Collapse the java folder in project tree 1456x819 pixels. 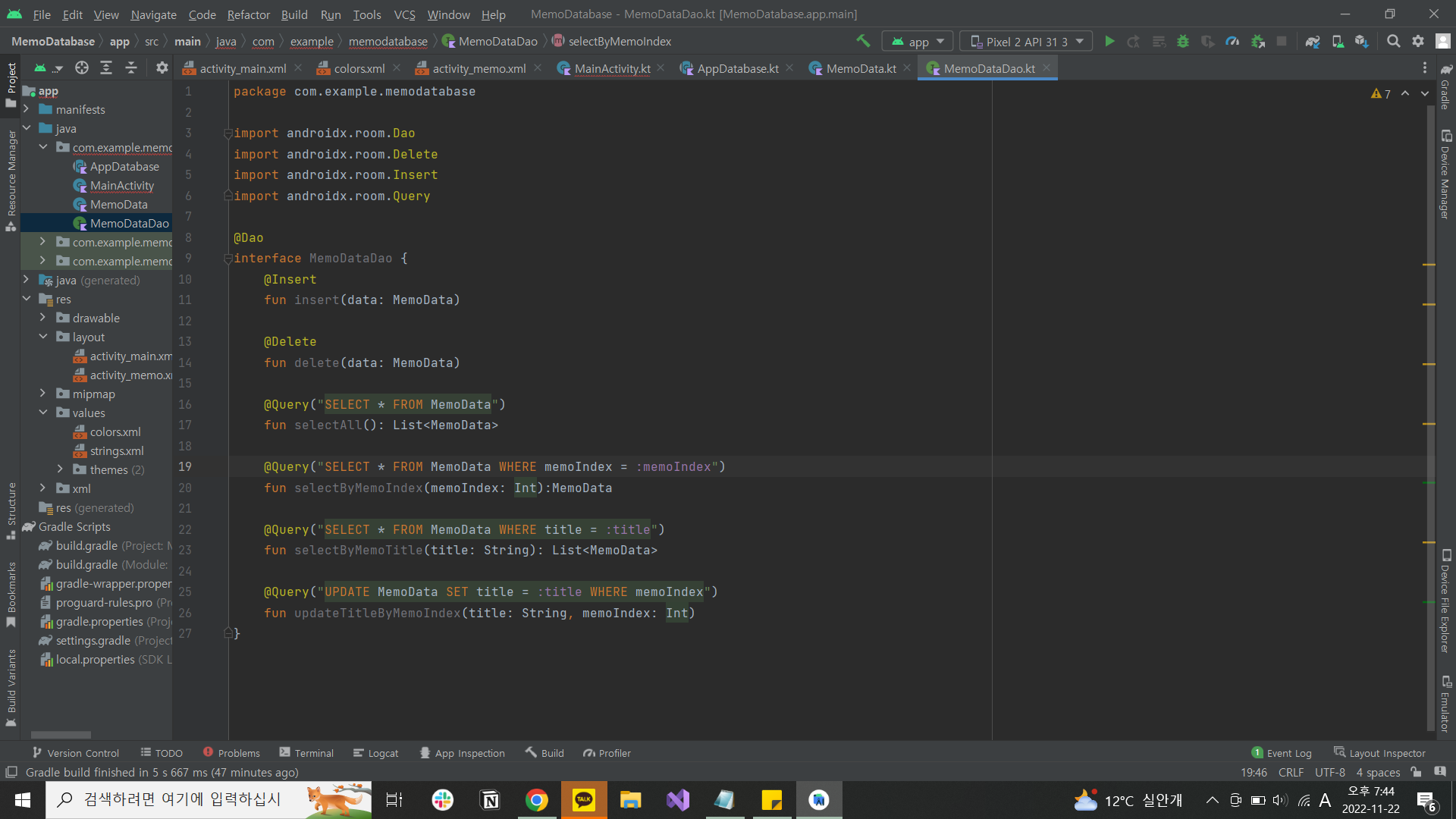pyautogui.click(x=26, y=128)
